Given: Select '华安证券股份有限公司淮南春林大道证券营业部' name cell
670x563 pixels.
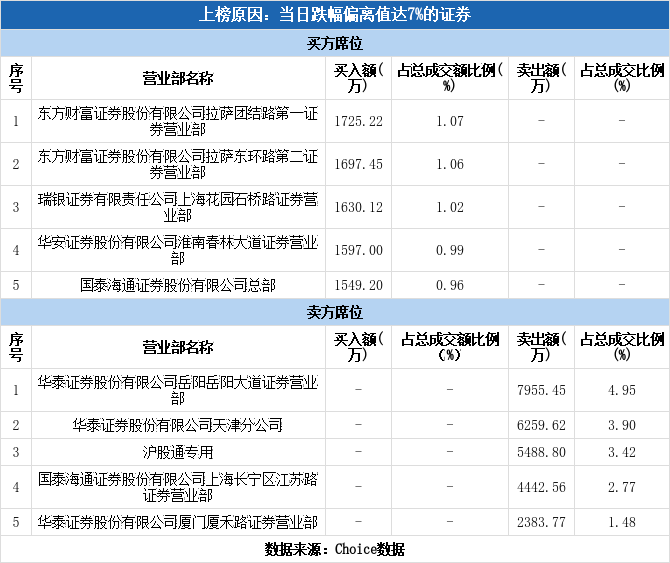Looking at the screenshot, I should [178, 250].
